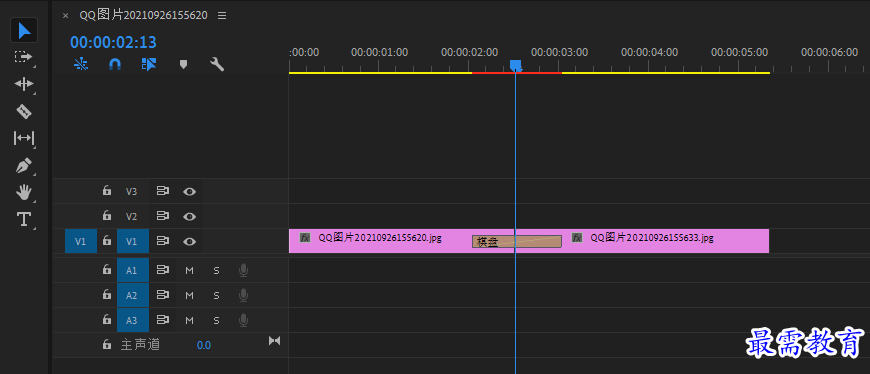
Task: Toggle timeline snapping magnet
Action: pyautogui.click(x=114, y=64)
